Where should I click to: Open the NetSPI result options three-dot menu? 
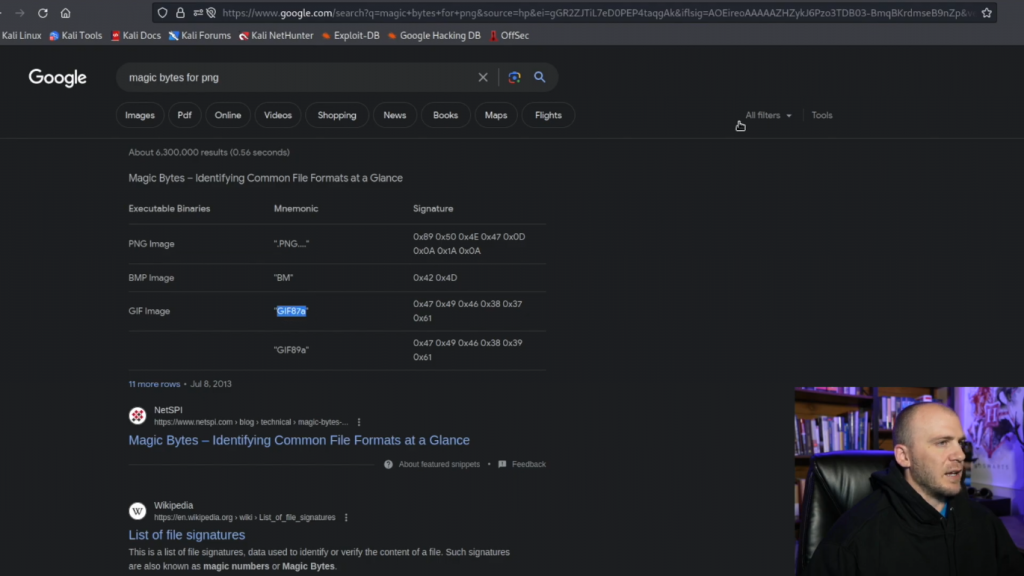coord(359,422)
